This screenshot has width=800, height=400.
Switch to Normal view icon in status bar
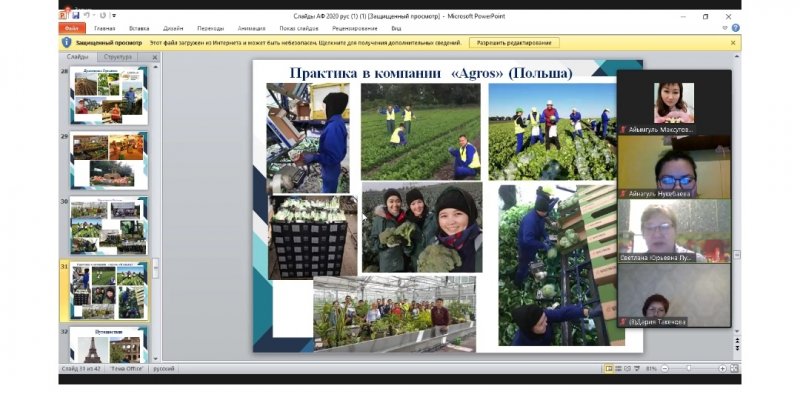pos(609,368)
